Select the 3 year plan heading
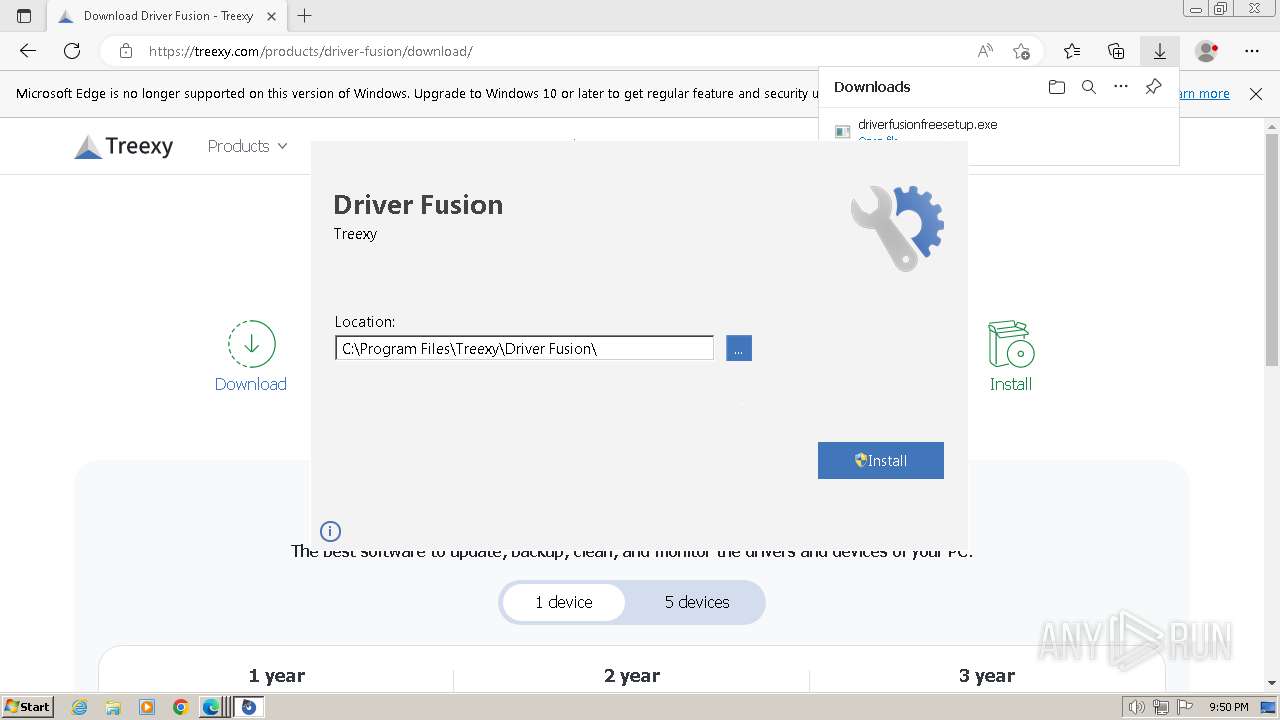The width and height of the screenshot is (1280, 720). pyautogui.click(x=987, y=676)
